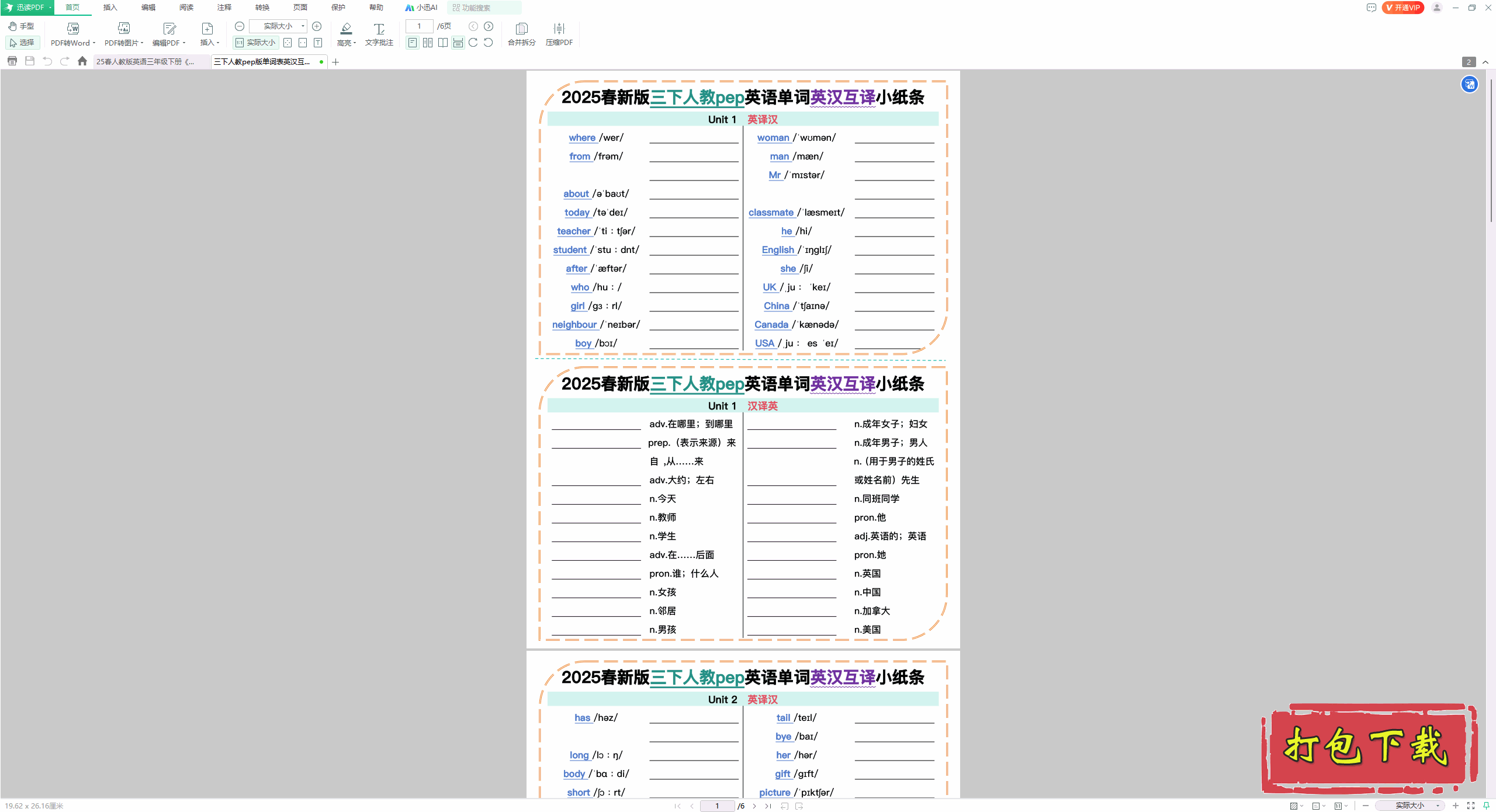1496x812 pixels.
Task: Rotate page counterclockwise
Action: (489, 43)
